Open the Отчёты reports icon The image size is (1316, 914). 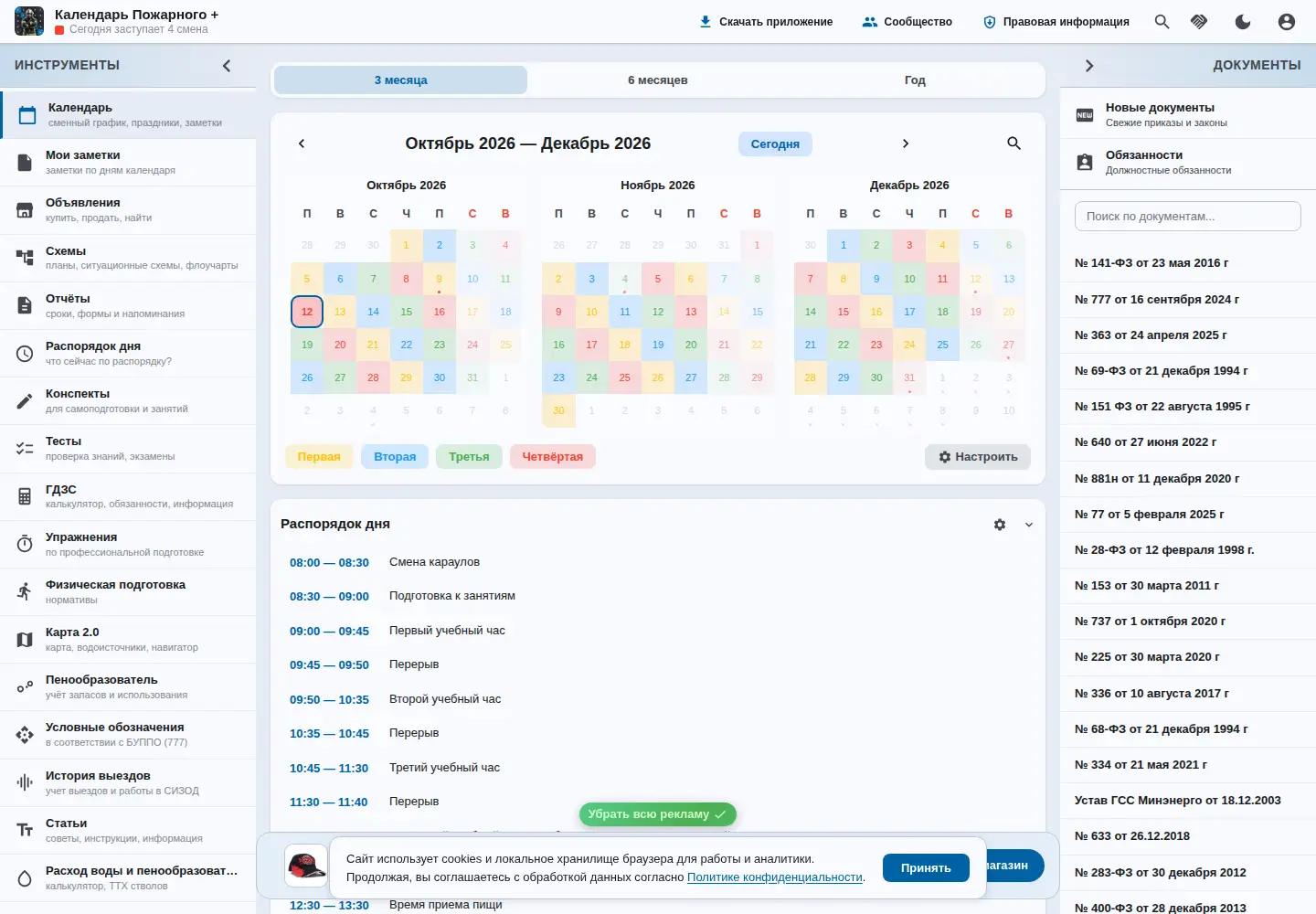[25, 305]
